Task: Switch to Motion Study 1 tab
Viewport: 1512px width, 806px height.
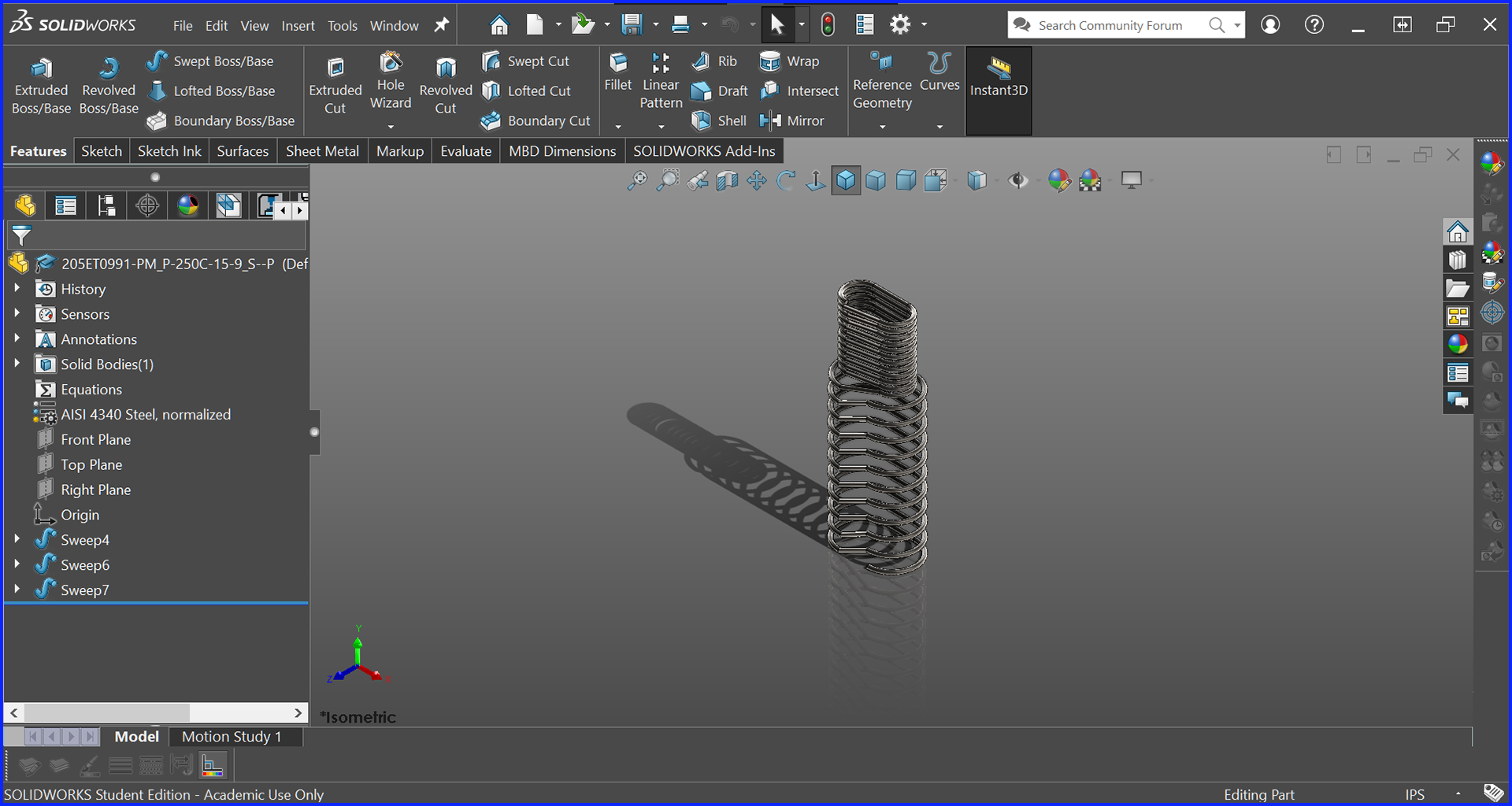Action: [232, 737]
